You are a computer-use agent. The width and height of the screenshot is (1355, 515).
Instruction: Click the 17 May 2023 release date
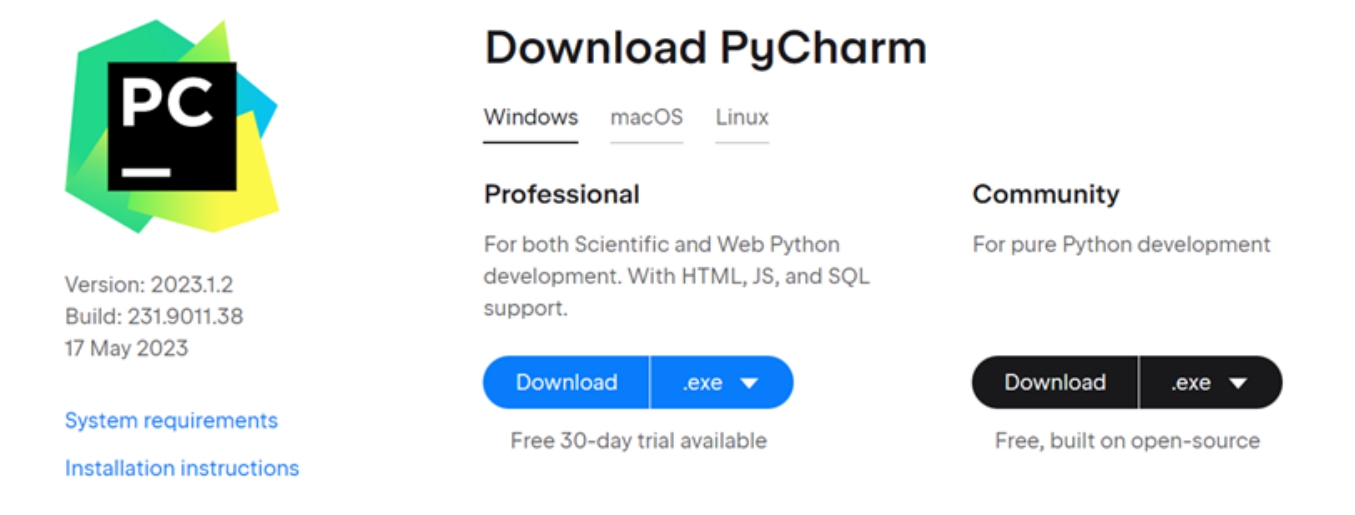[x=126, y=348]
